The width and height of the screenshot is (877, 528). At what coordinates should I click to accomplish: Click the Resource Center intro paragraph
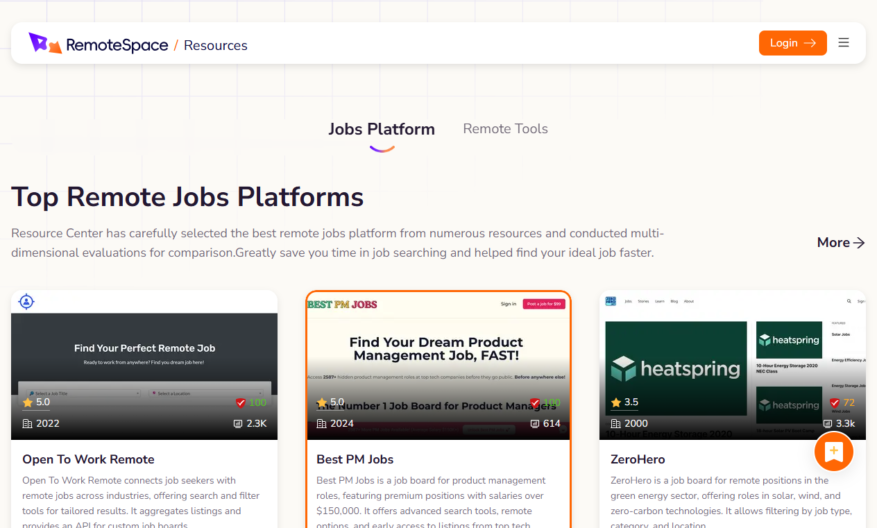point(337,243)
